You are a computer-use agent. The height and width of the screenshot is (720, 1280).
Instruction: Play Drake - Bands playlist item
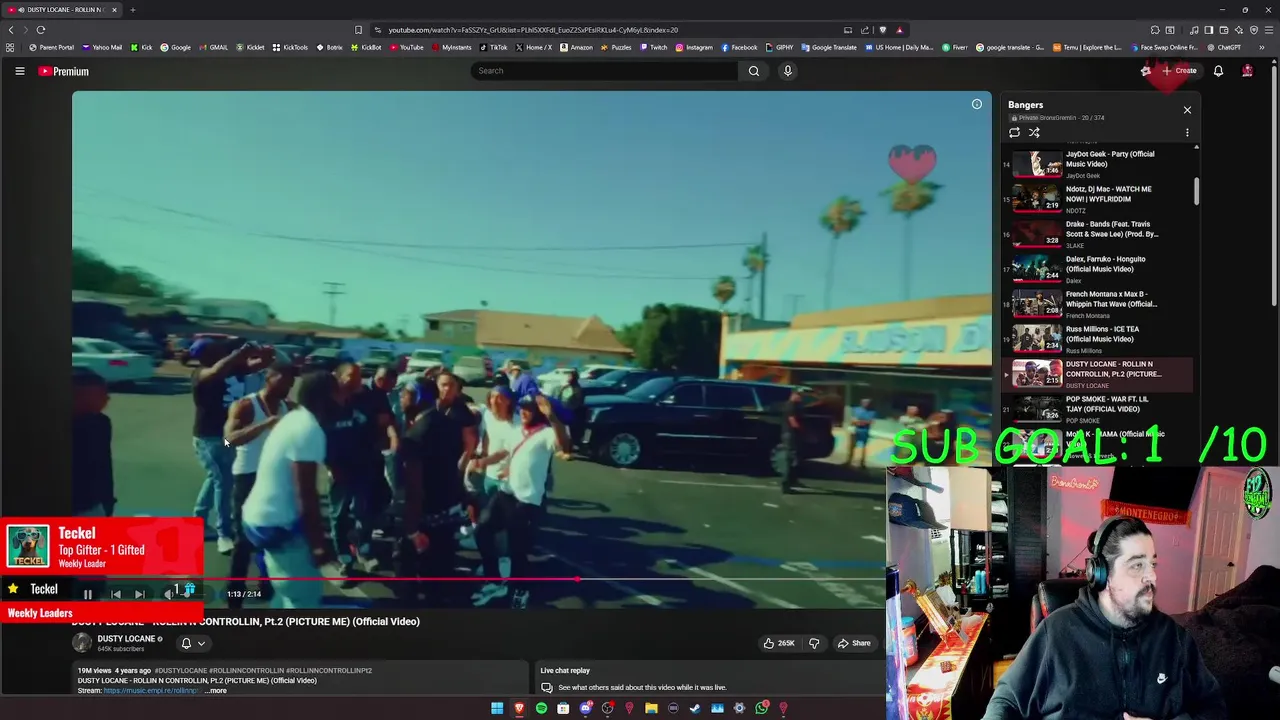[1098, 234]
